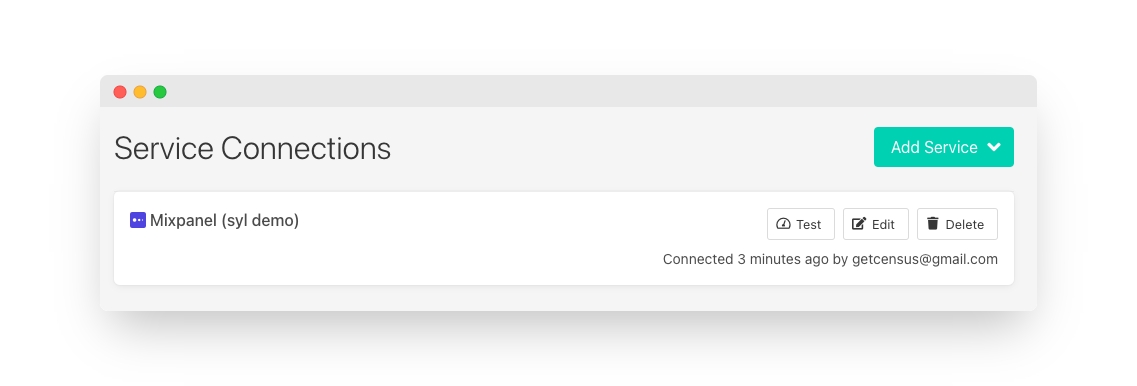
Task: Test the Mixpanel connection
Action: tap(801, 224)
